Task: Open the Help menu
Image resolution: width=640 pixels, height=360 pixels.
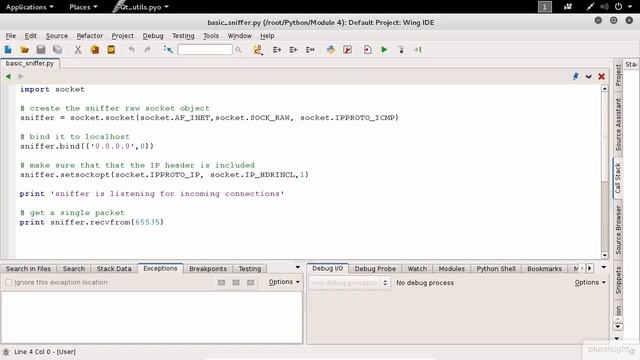Action: pyautogui.click(x=267, y=36)
